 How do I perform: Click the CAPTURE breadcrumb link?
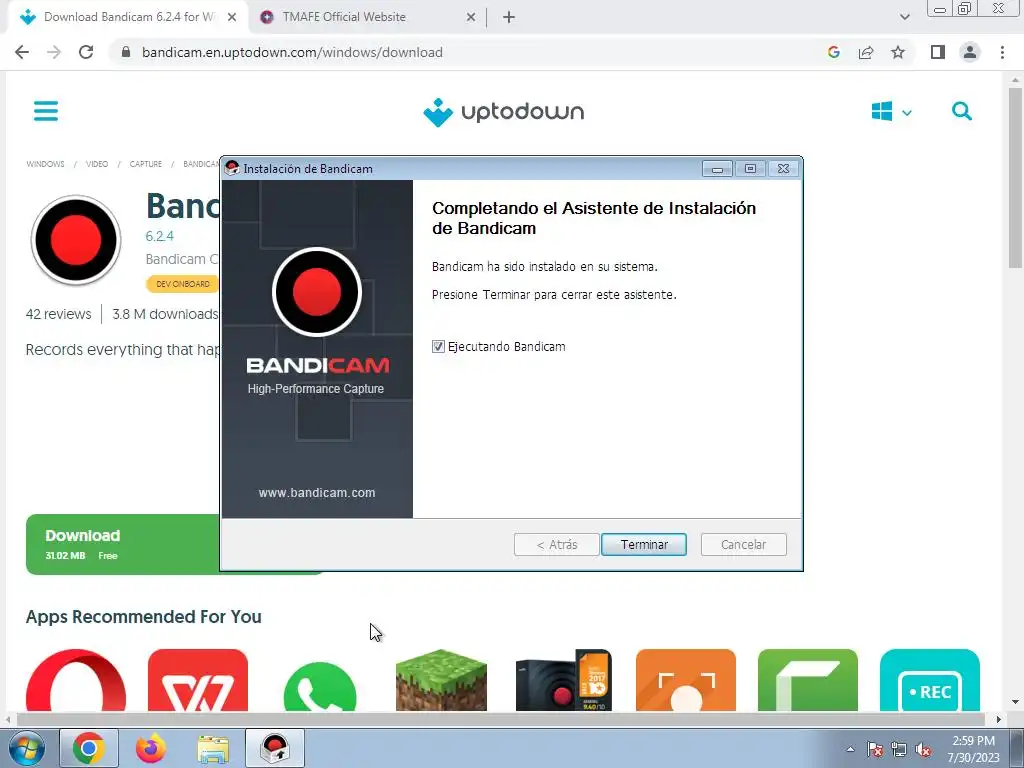146,164
